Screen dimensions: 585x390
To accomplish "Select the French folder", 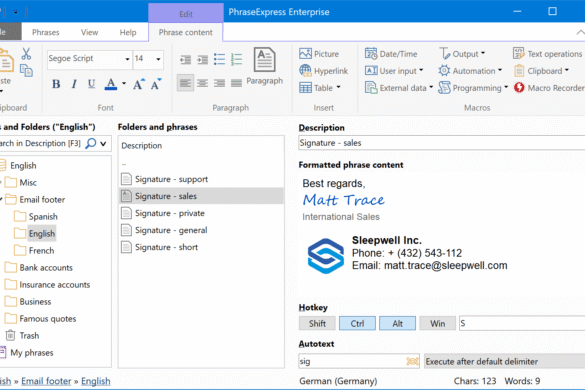I will tap(34, 250).
